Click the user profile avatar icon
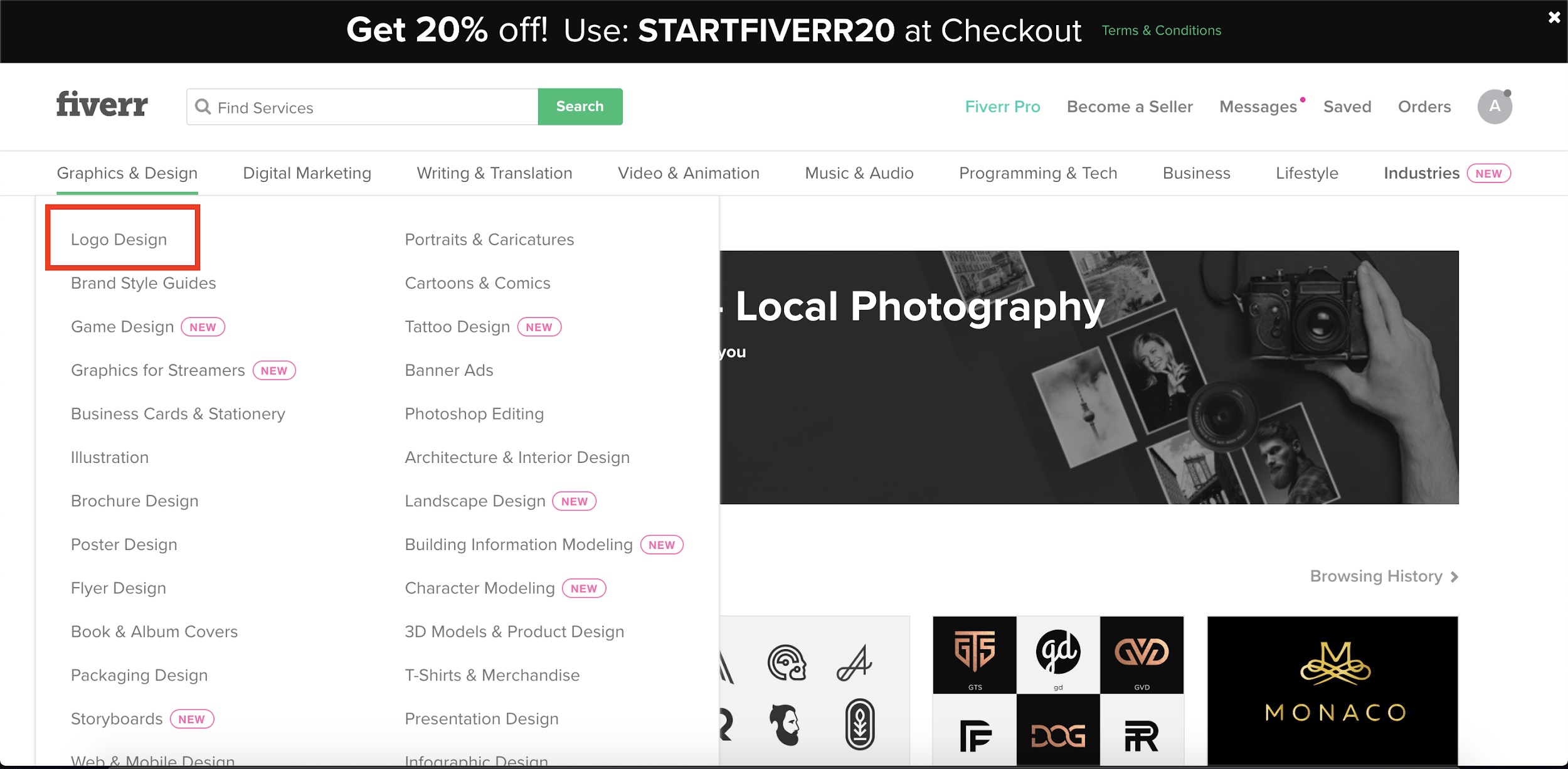Image resolution: width=1568 pixels, height=769 pixels. point(1493,107)
